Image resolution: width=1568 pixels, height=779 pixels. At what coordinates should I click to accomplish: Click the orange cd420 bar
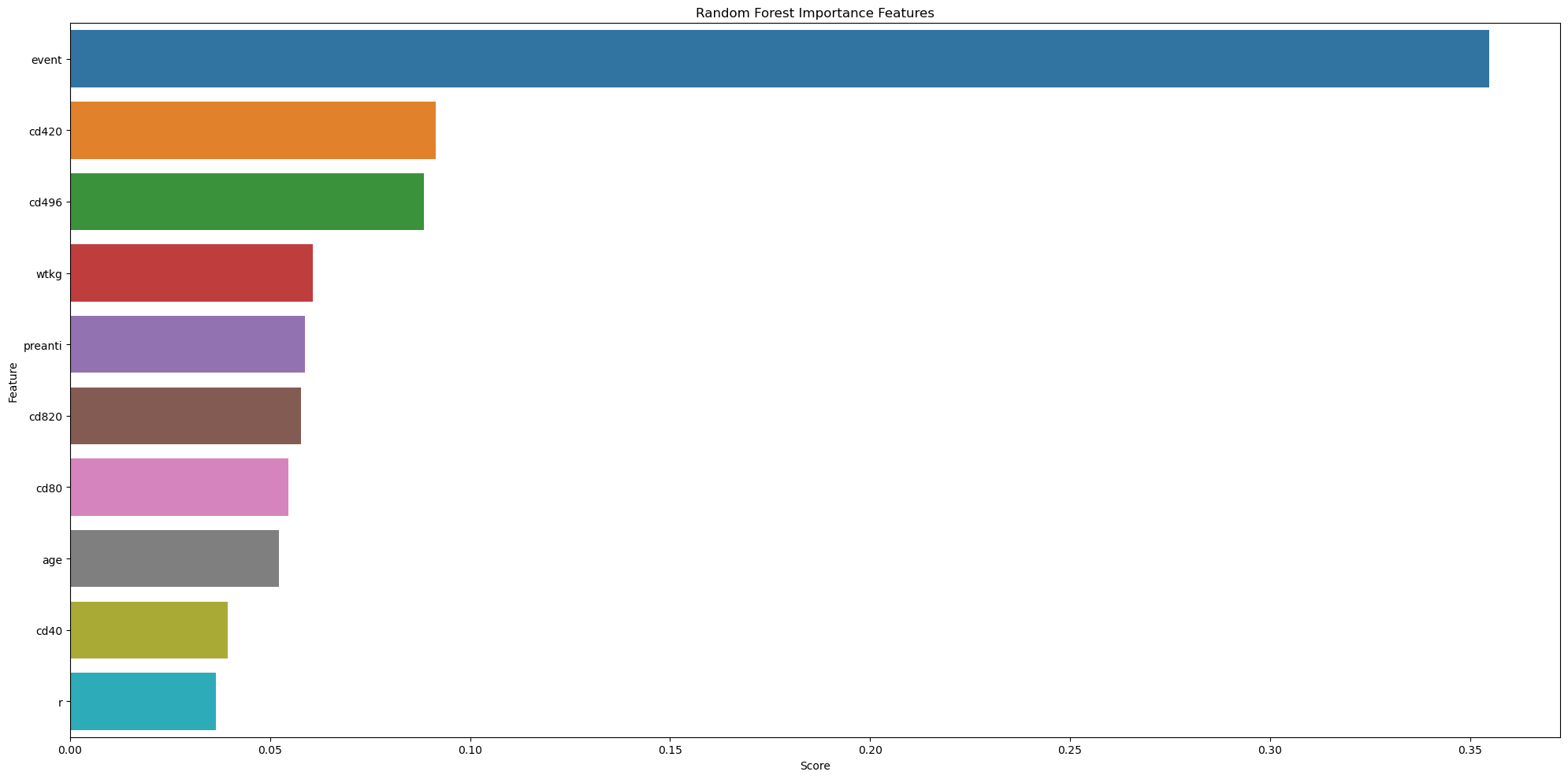pos(253,131)
